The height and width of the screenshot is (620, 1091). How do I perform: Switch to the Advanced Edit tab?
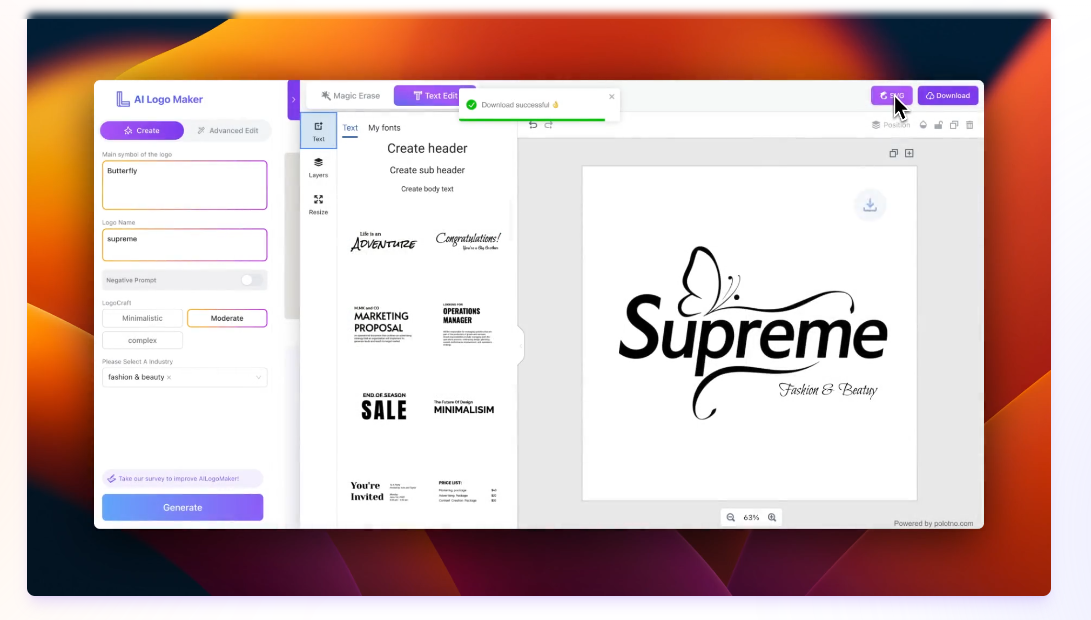pyautogui.click(x=228, y=130)
